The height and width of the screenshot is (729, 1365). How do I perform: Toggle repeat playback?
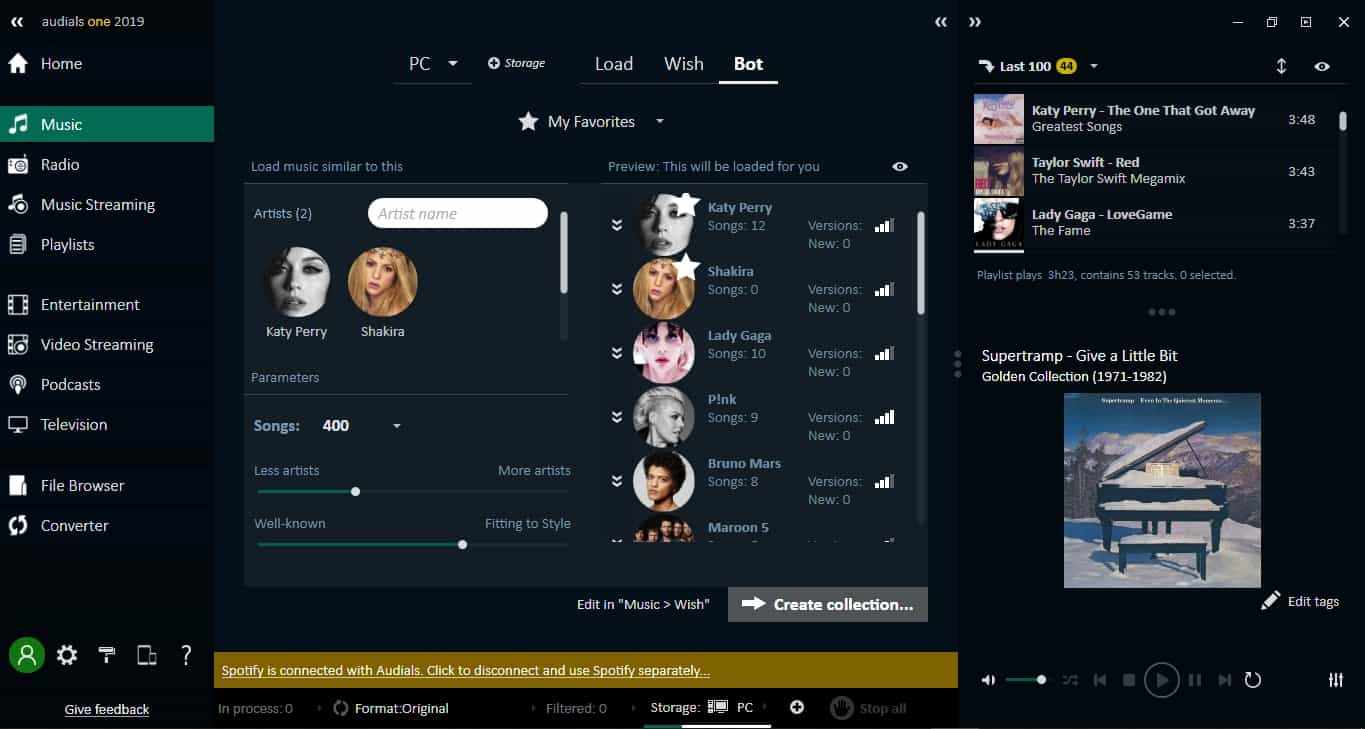(x=1253, y=680)
